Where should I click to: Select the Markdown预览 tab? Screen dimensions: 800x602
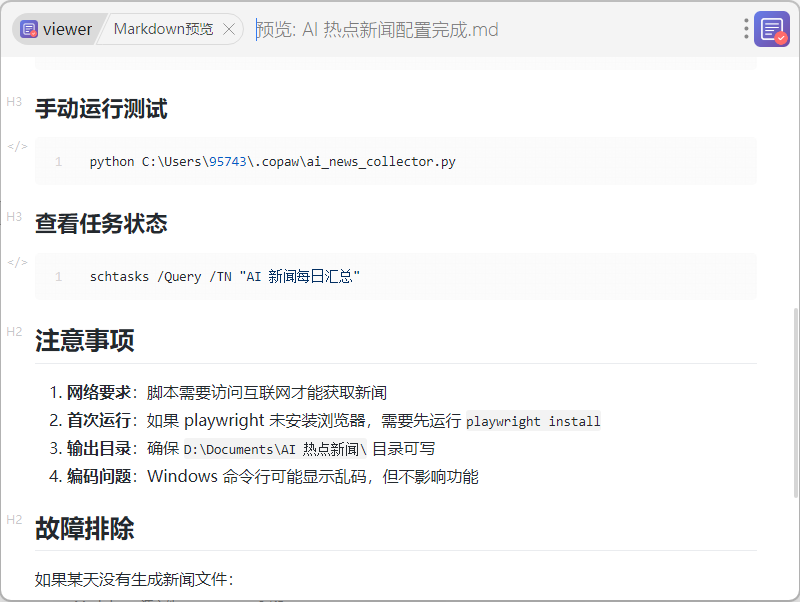pos(163,29)
